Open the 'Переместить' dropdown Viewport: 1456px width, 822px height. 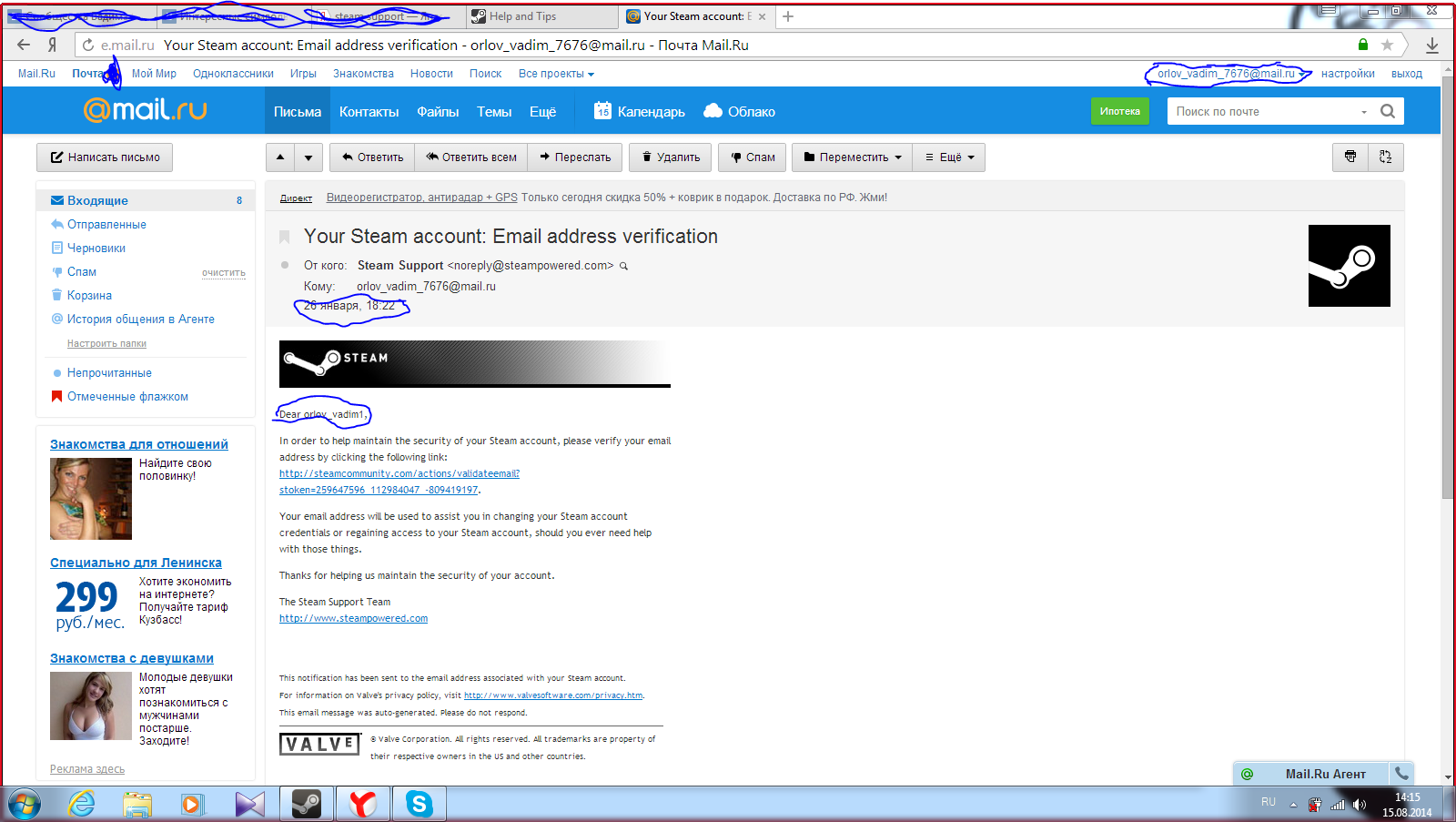coord(853,157)
